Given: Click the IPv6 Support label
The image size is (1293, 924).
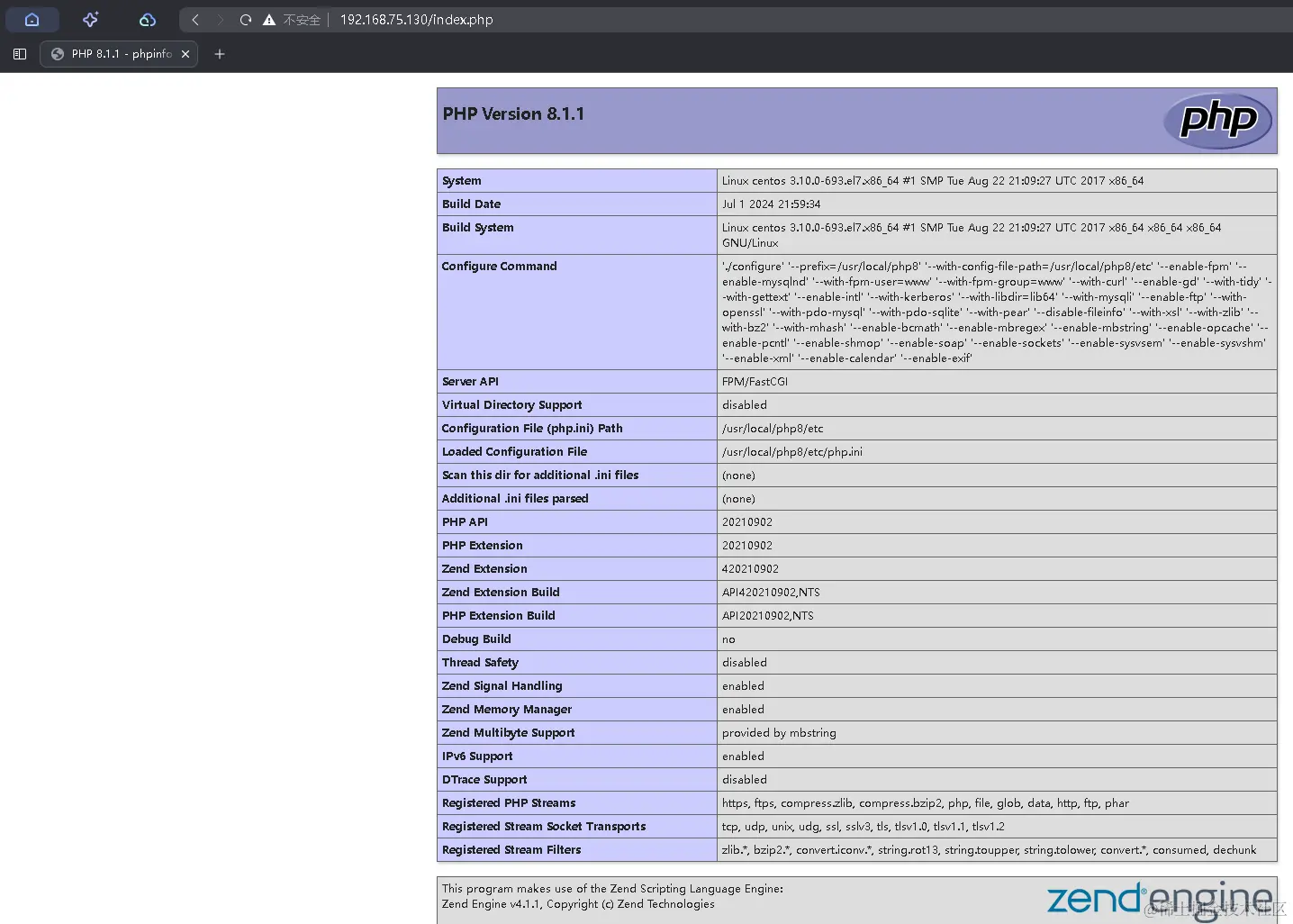Looking at the screenshot, I should (x=477, y=756).
